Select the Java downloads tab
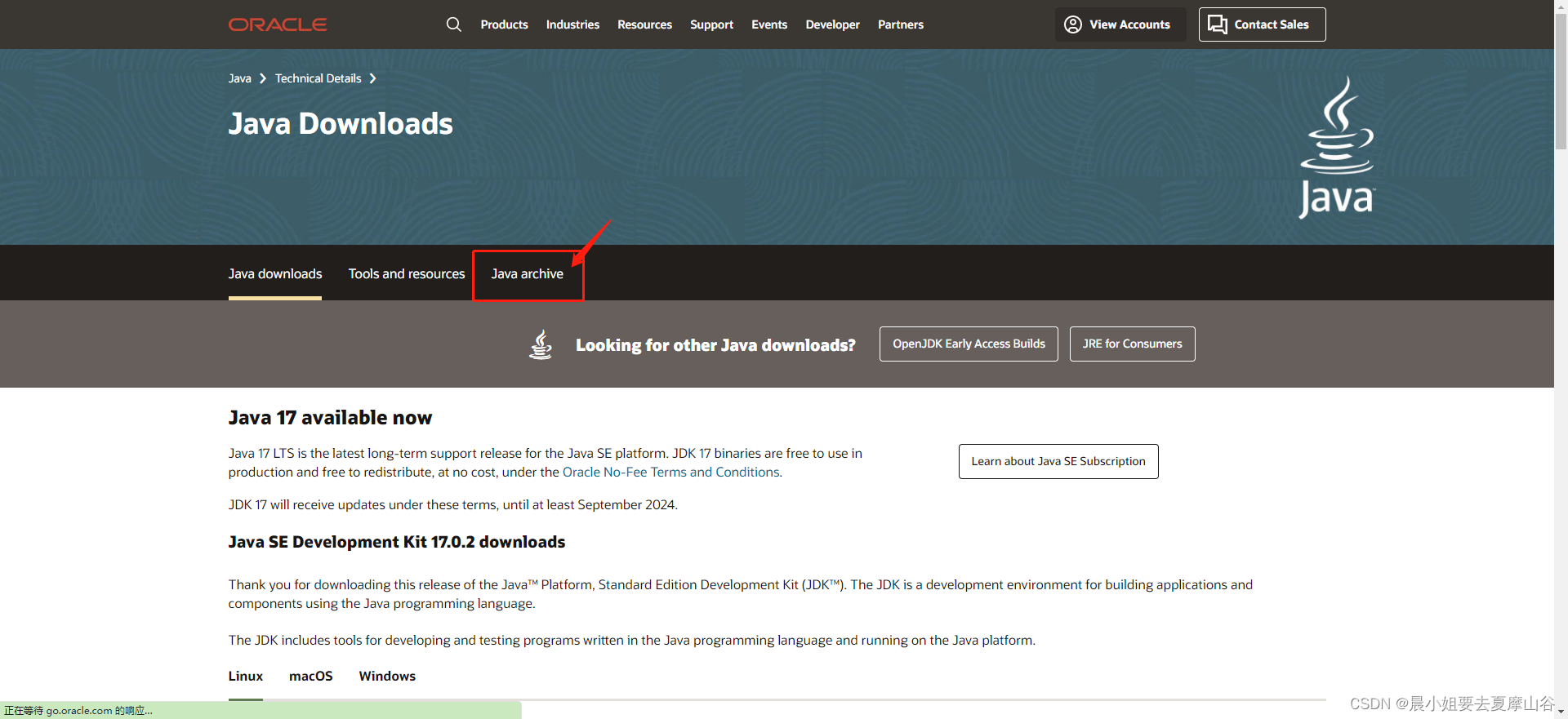The image size is (1568, 719). pyautogui.click(x=275, y=274)
